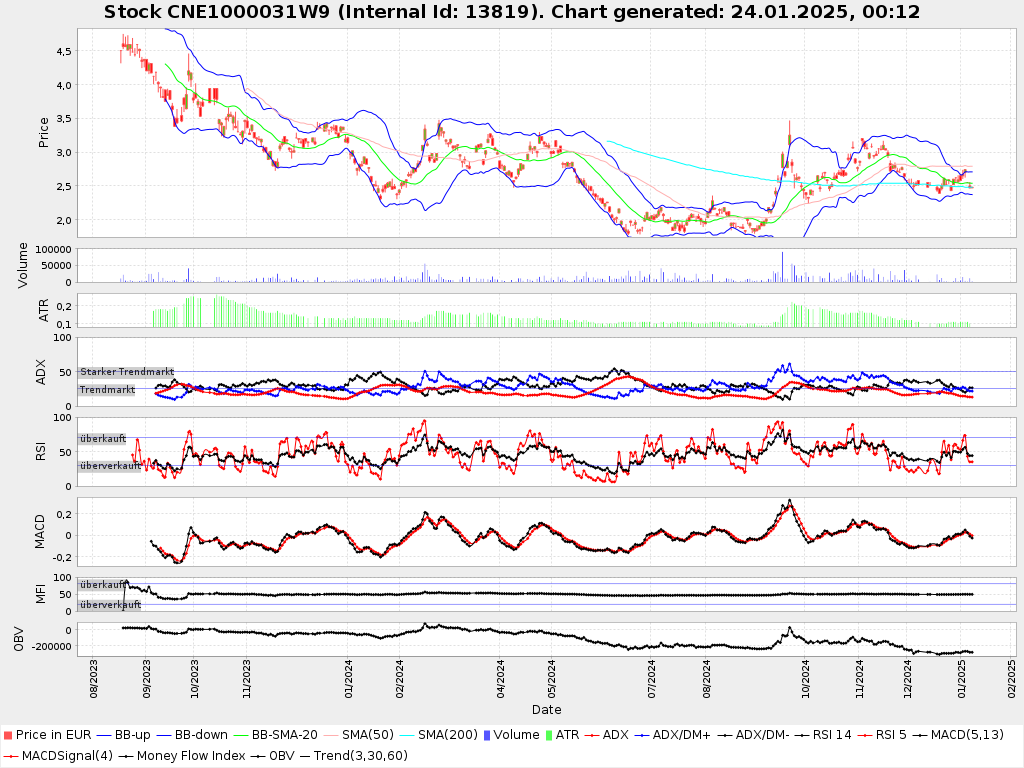The width and height of the screenshot is (1024, 768).
Task: Click the "100000" volume axis value
Action: pyautogui.click(x=54, y=249)
